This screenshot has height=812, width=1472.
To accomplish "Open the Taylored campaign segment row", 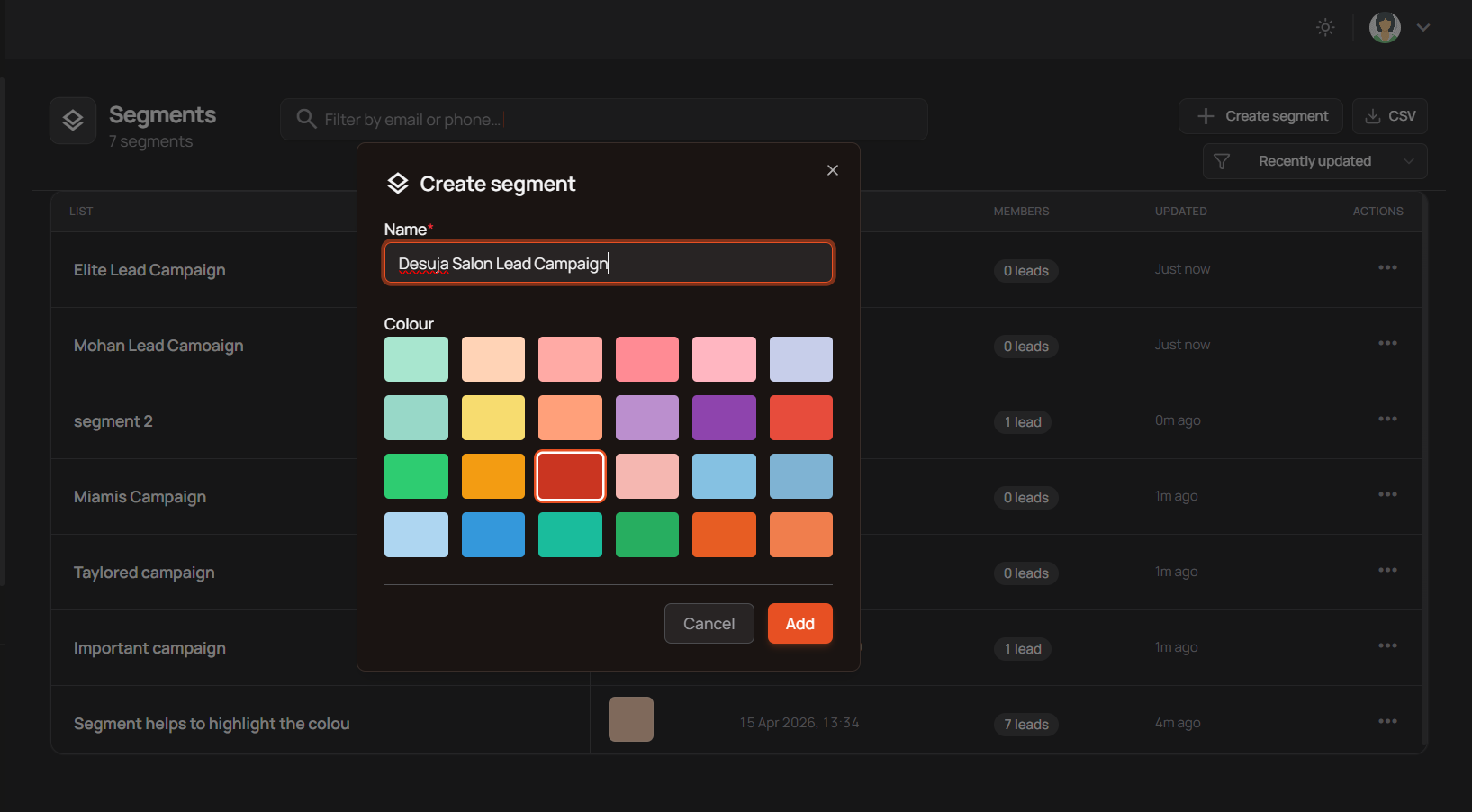I will pyautogui.click(x=144, y=573).
